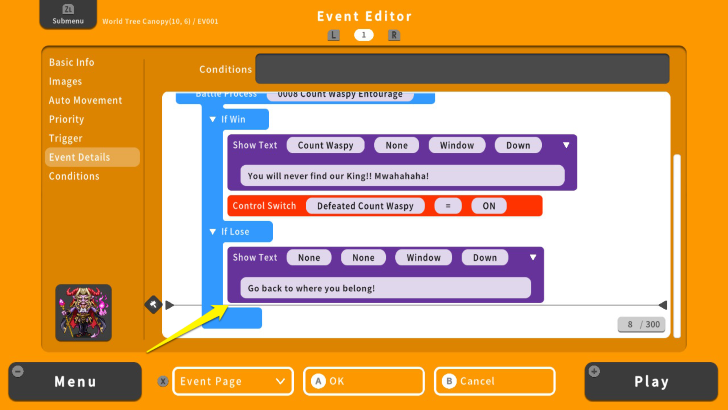Click the Conditions input field
728x410 pixels.
pyautogui.click(x=461, y=69)
